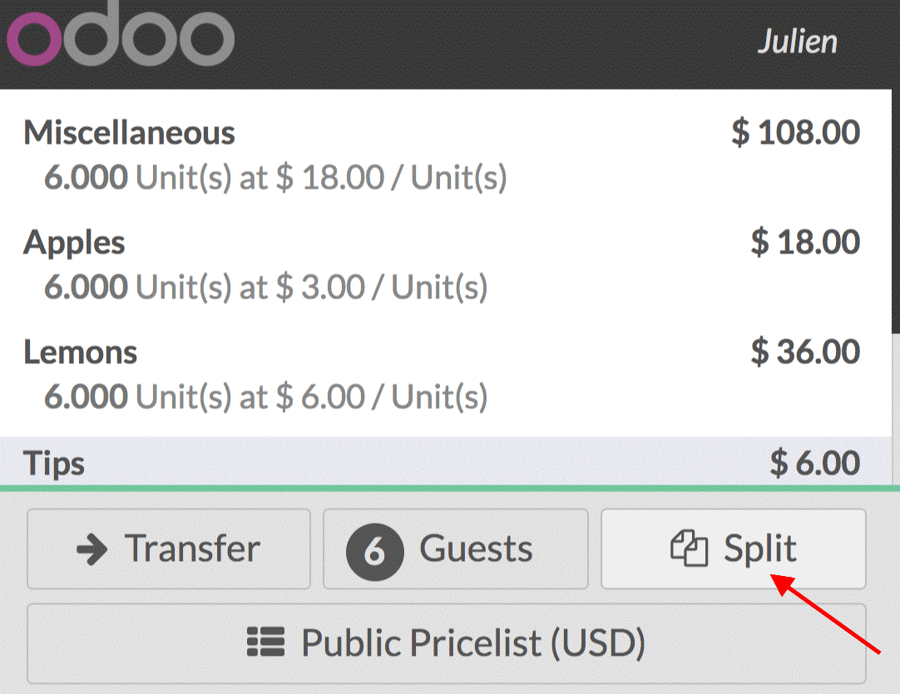Click the dark header bar

(500, 40)
